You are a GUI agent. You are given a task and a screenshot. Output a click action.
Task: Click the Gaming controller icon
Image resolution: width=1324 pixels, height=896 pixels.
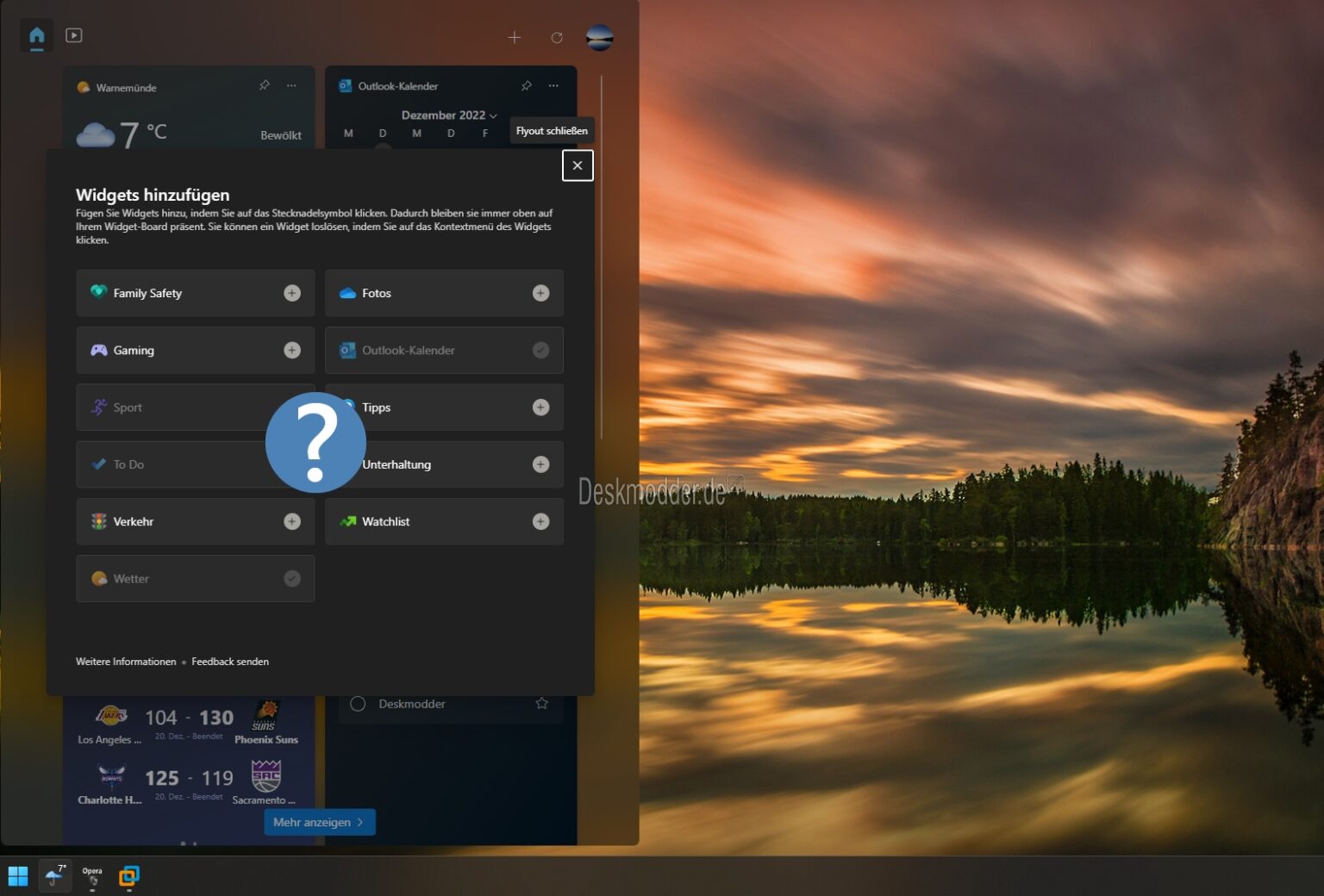(x=99, y=350)
